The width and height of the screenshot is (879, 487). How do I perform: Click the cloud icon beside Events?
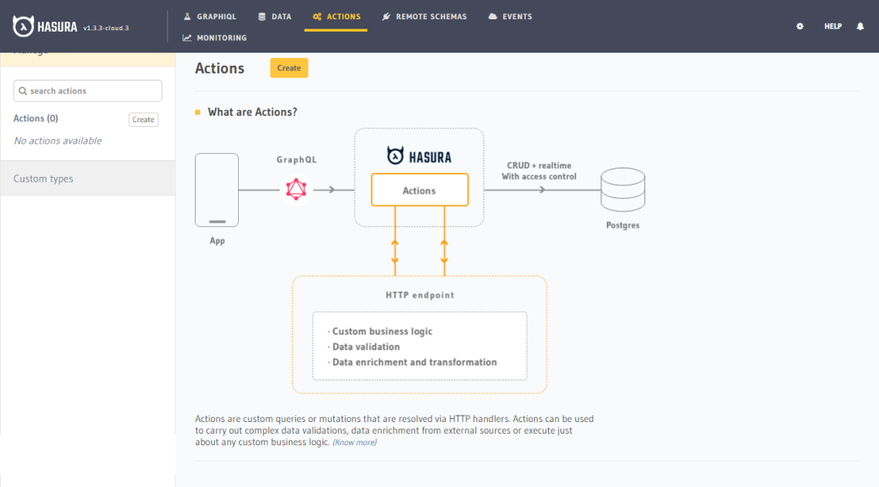click(492, 17)
